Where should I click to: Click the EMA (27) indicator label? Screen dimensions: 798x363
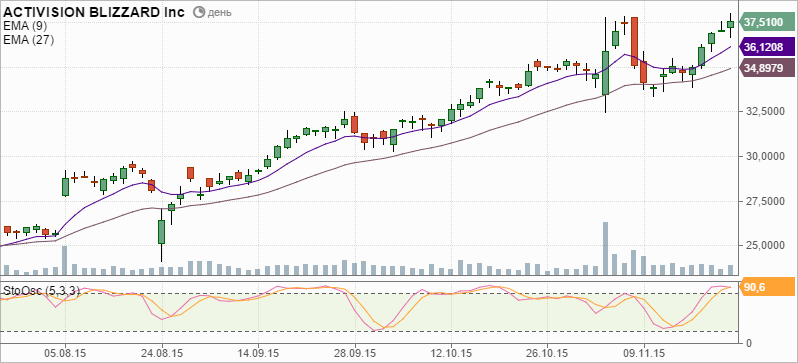click(27, 40)
